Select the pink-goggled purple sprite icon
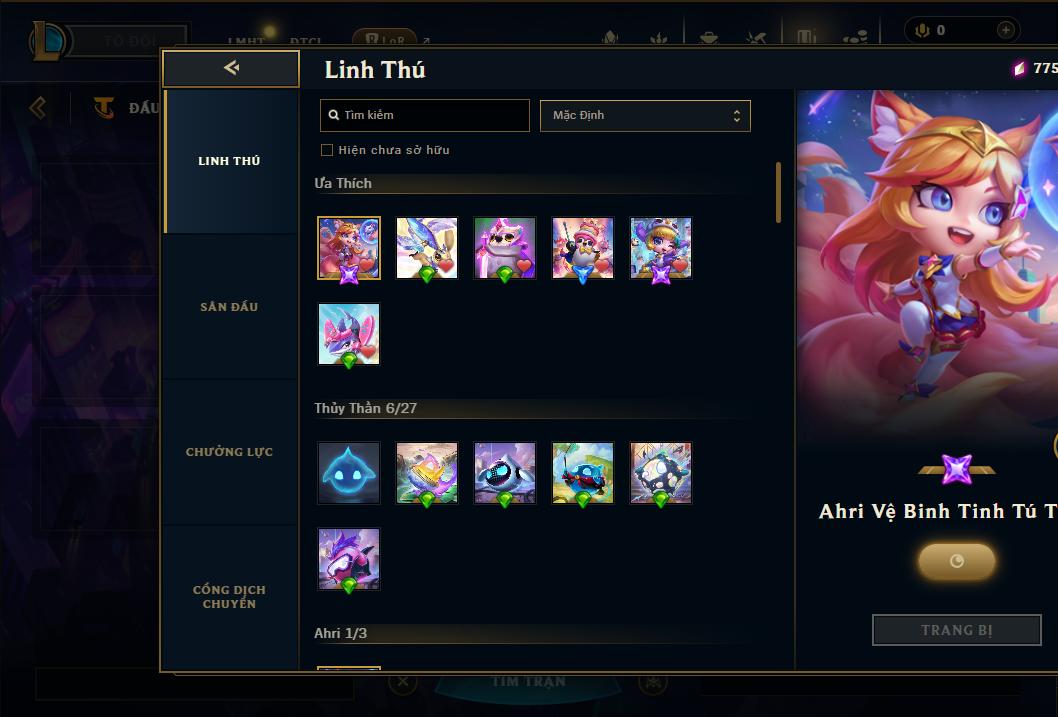This screenshot has width=1058, height=717. (x=349, y=559)
